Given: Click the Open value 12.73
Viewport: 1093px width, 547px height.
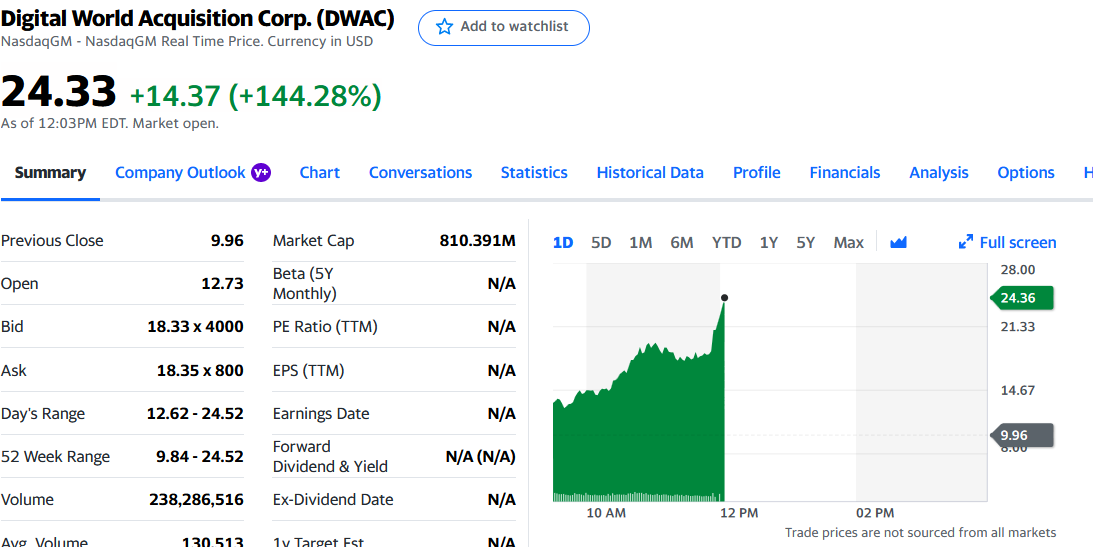Looking at the screenshot, I should [222, 284].
